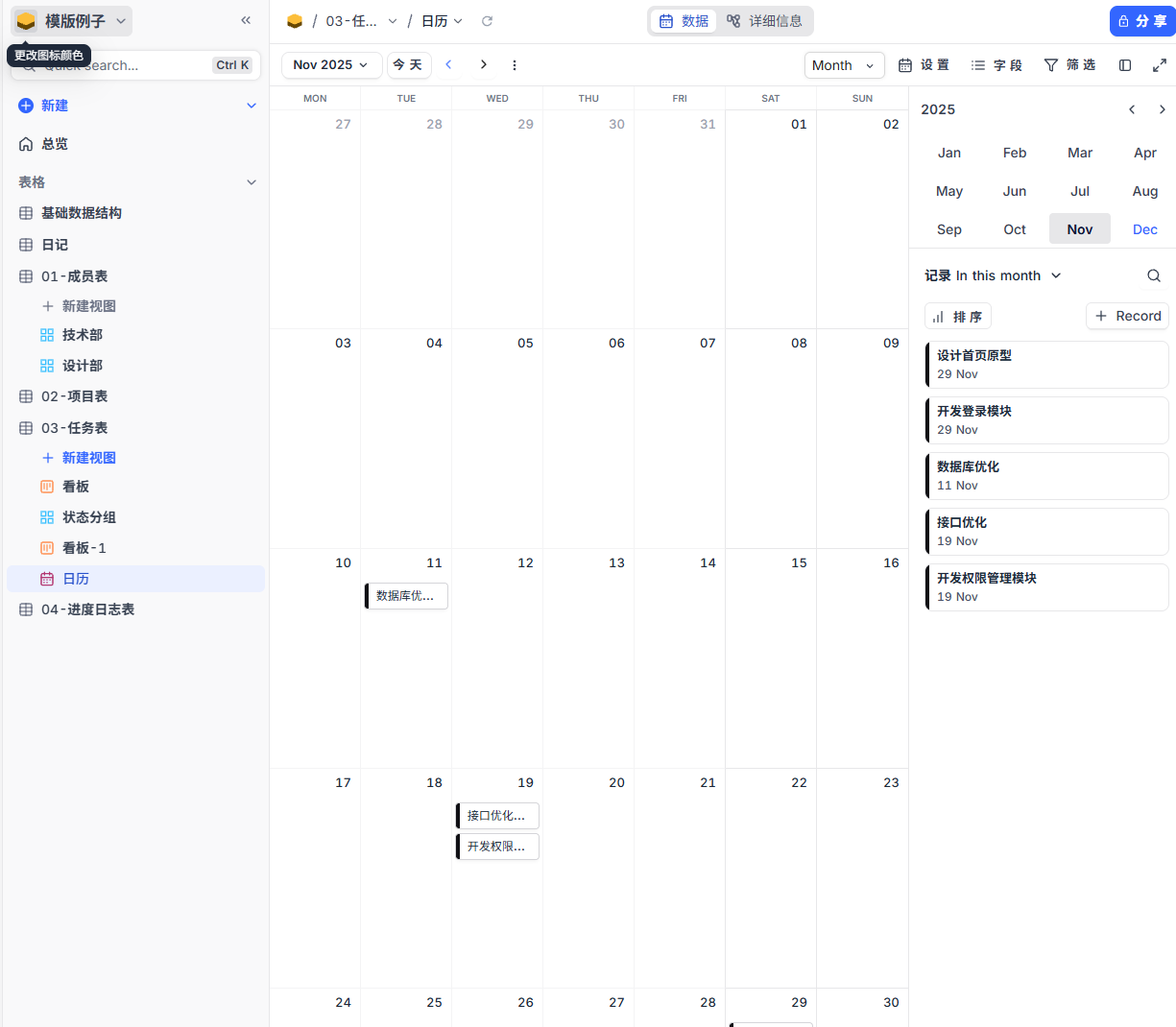Toggle the right side panel icon
The width and height of the screenshot is (1176, 1027).
click(x=1125, y=65)
